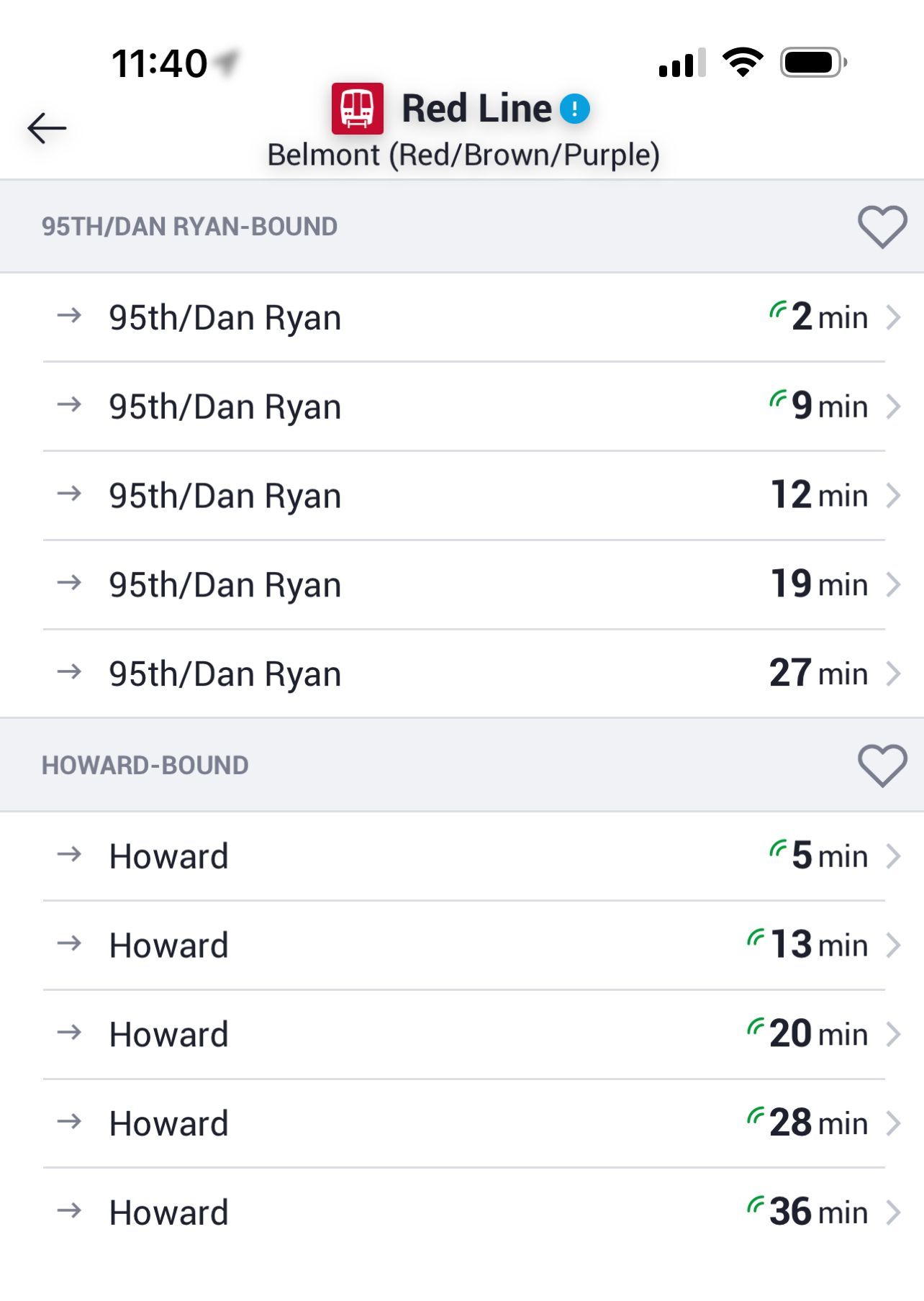Open the Howard 28 min train
This screenshot has width=924, height=1301.
pos(461,1124)
